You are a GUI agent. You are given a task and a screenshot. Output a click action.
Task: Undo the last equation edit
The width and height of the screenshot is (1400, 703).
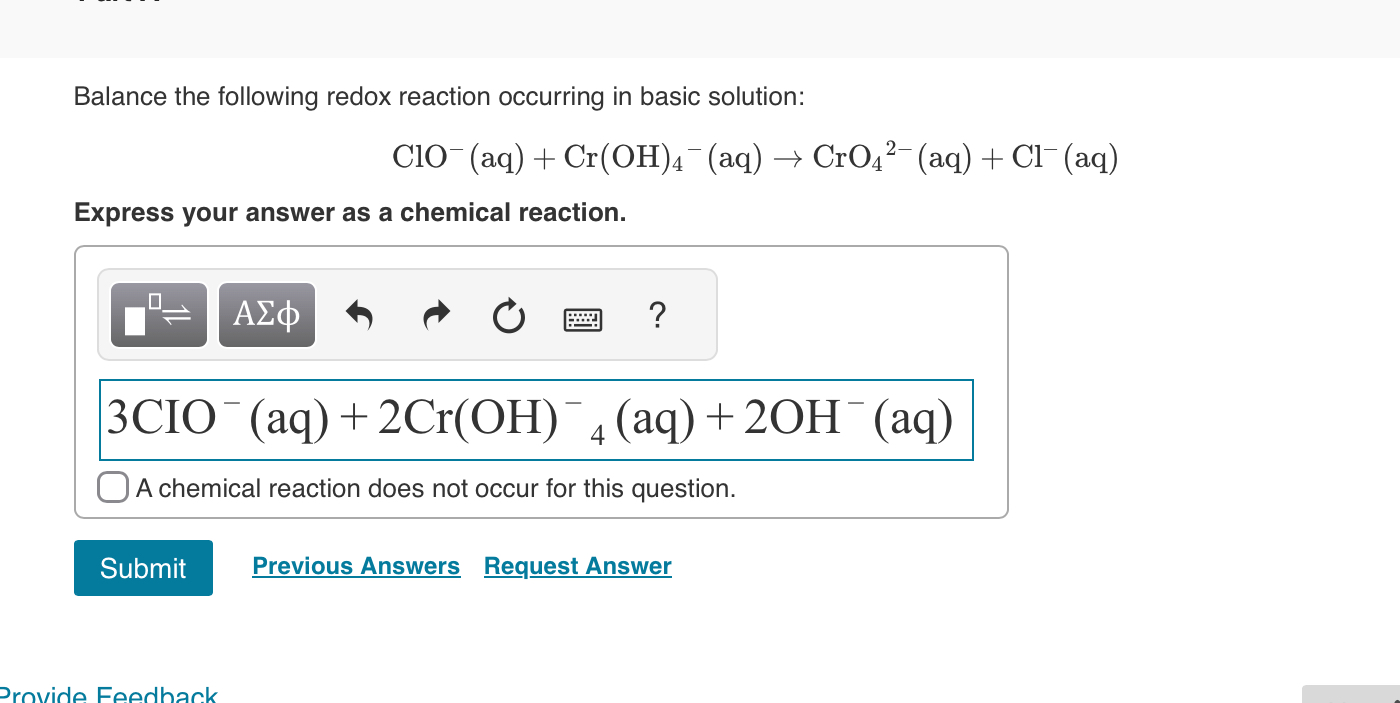coord(361,315)
